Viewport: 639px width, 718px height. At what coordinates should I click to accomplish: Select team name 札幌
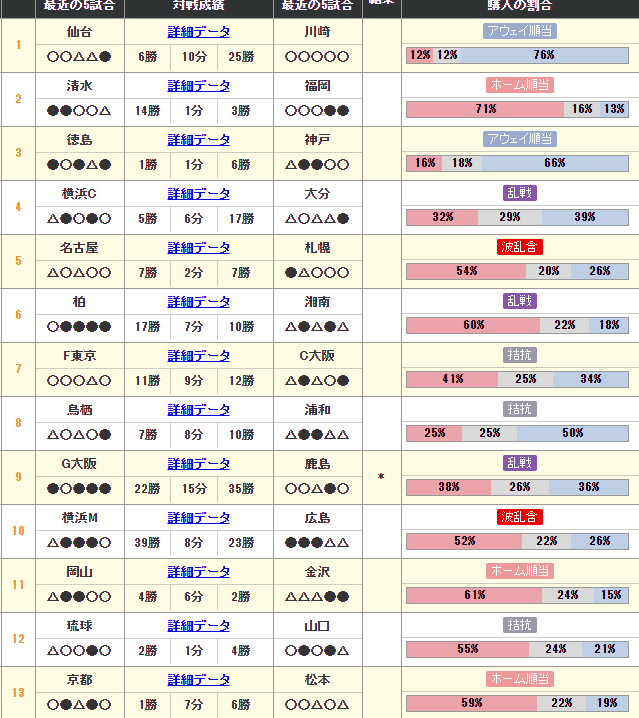coord(317,248)
